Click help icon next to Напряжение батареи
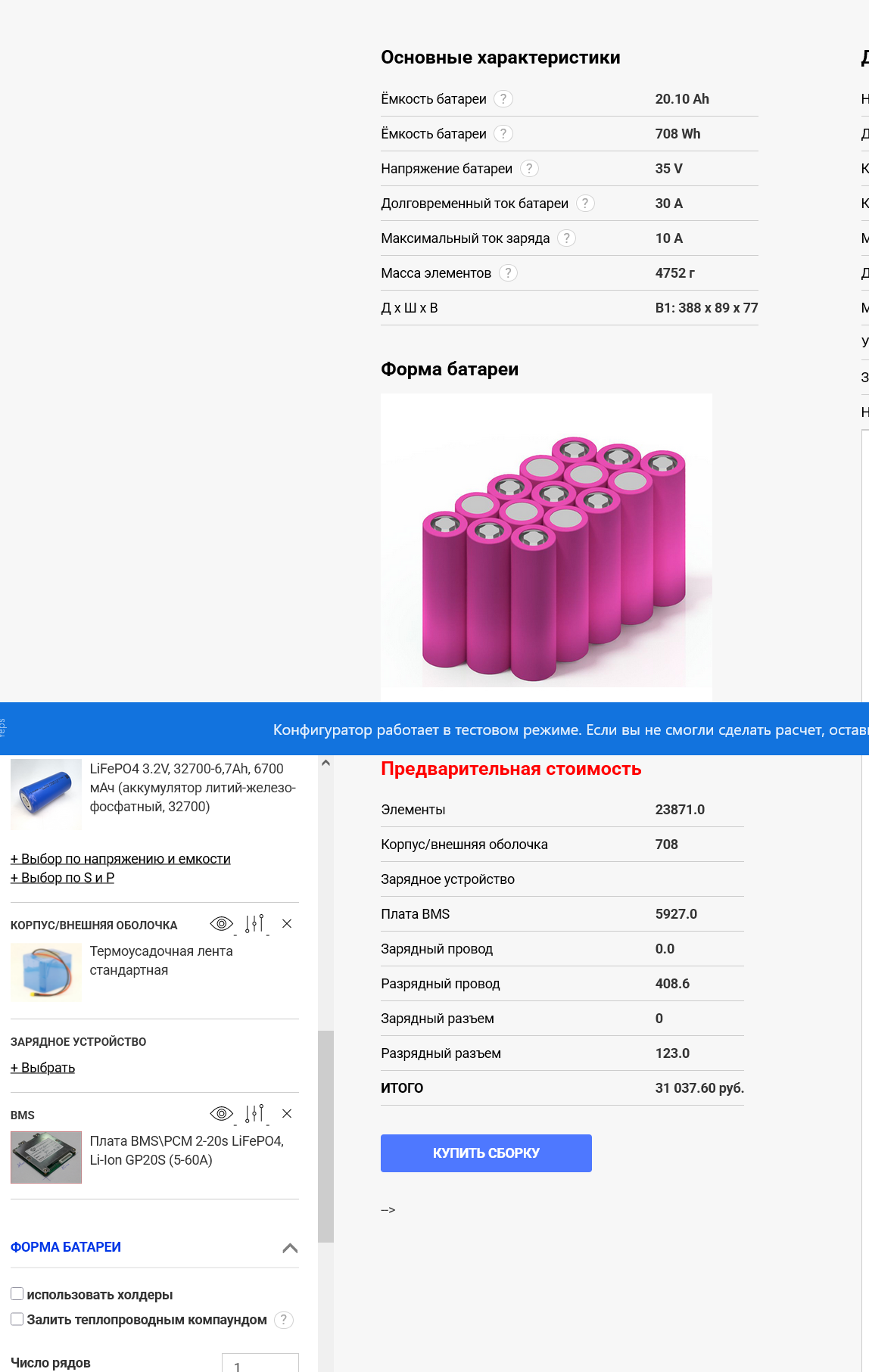Image resolution: width=869 pixels, height=1372 pixels. (x=529, y=169)
